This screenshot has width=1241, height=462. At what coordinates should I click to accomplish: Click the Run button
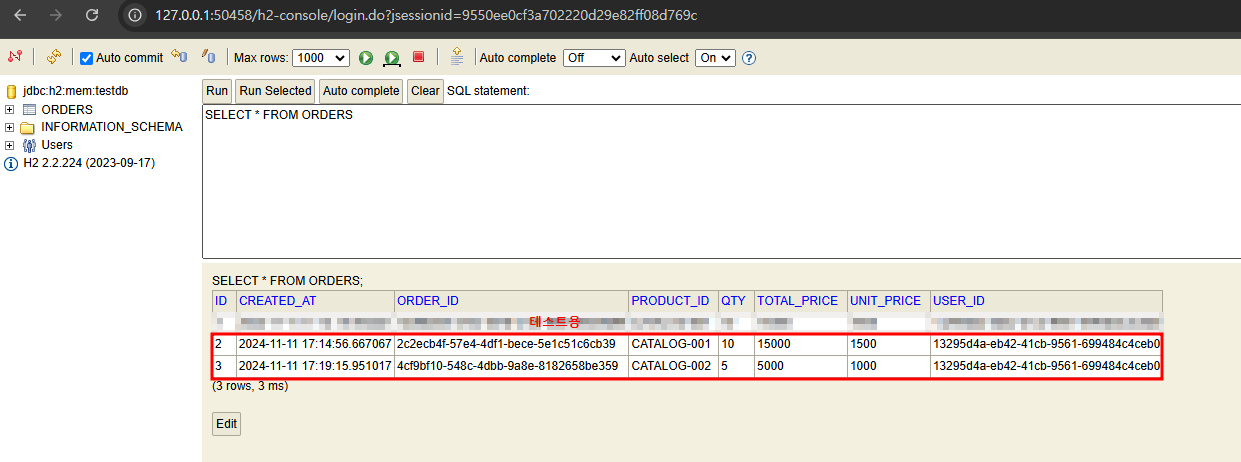tap(217, 91)
